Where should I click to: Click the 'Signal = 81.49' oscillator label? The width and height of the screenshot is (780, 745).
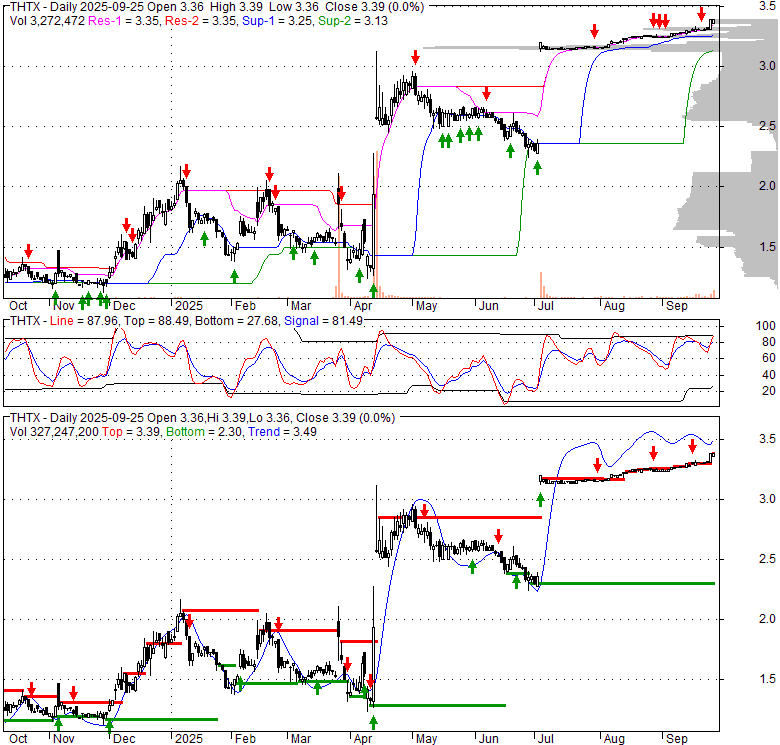pyautogui.click(x=323, y=321)
